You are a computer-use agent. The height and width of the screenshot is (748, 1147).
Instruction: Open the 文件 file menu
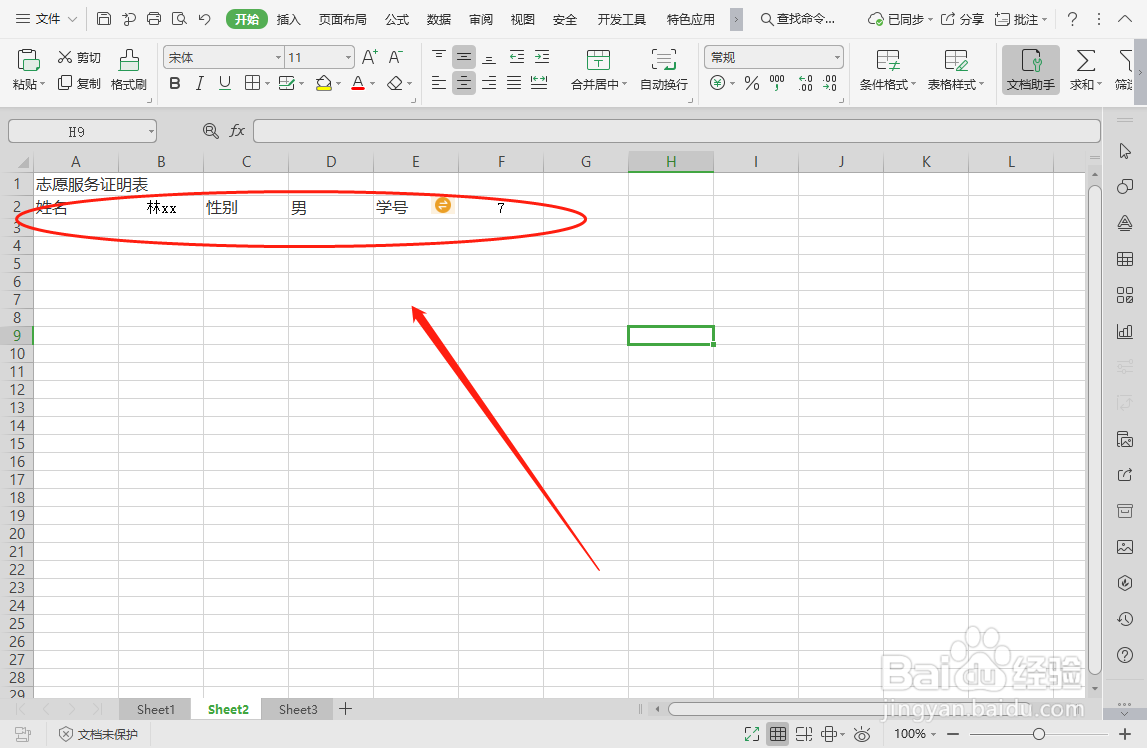tap(47, 19)
